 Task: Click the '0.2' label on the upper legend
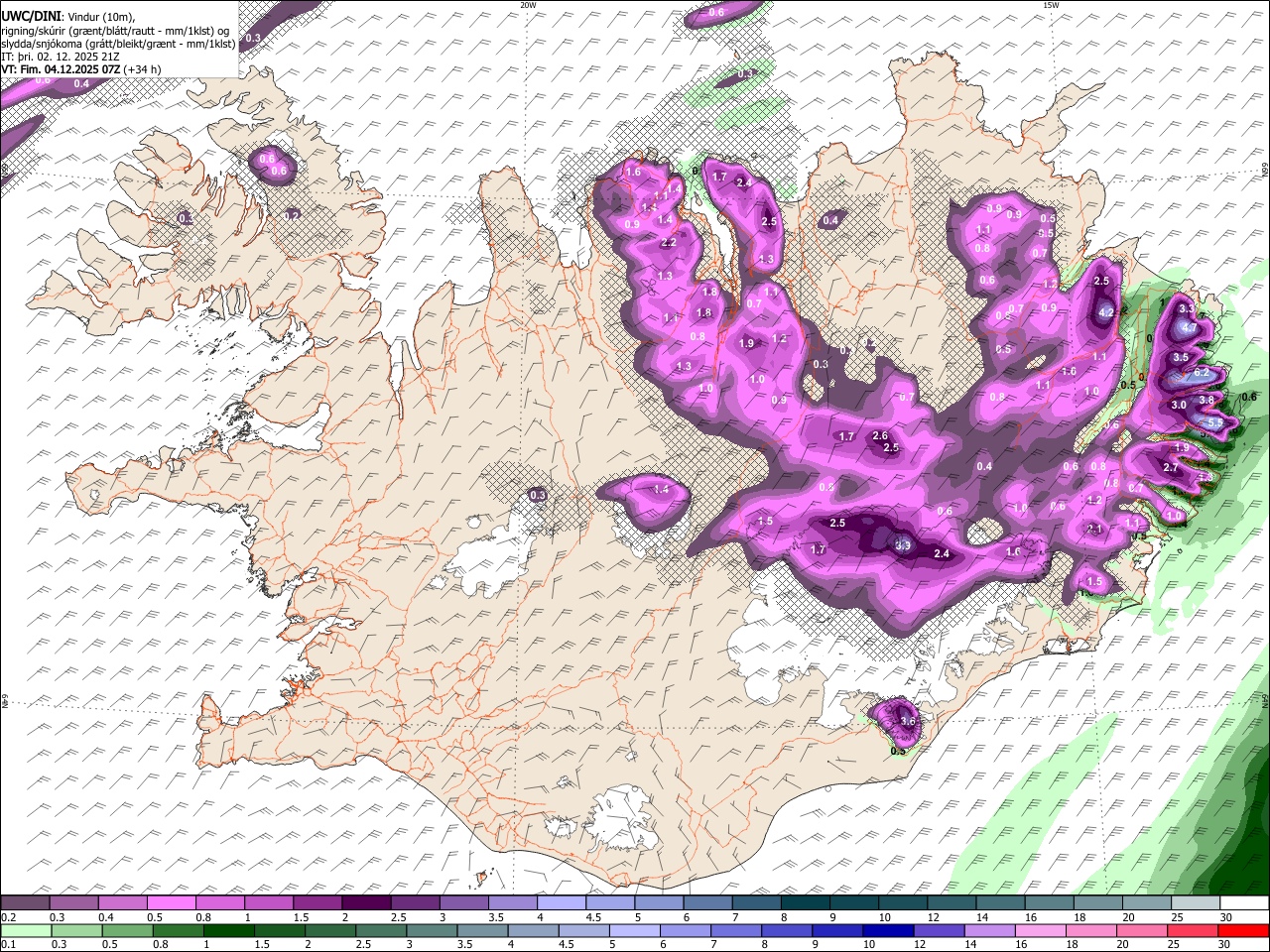point(8,918)
